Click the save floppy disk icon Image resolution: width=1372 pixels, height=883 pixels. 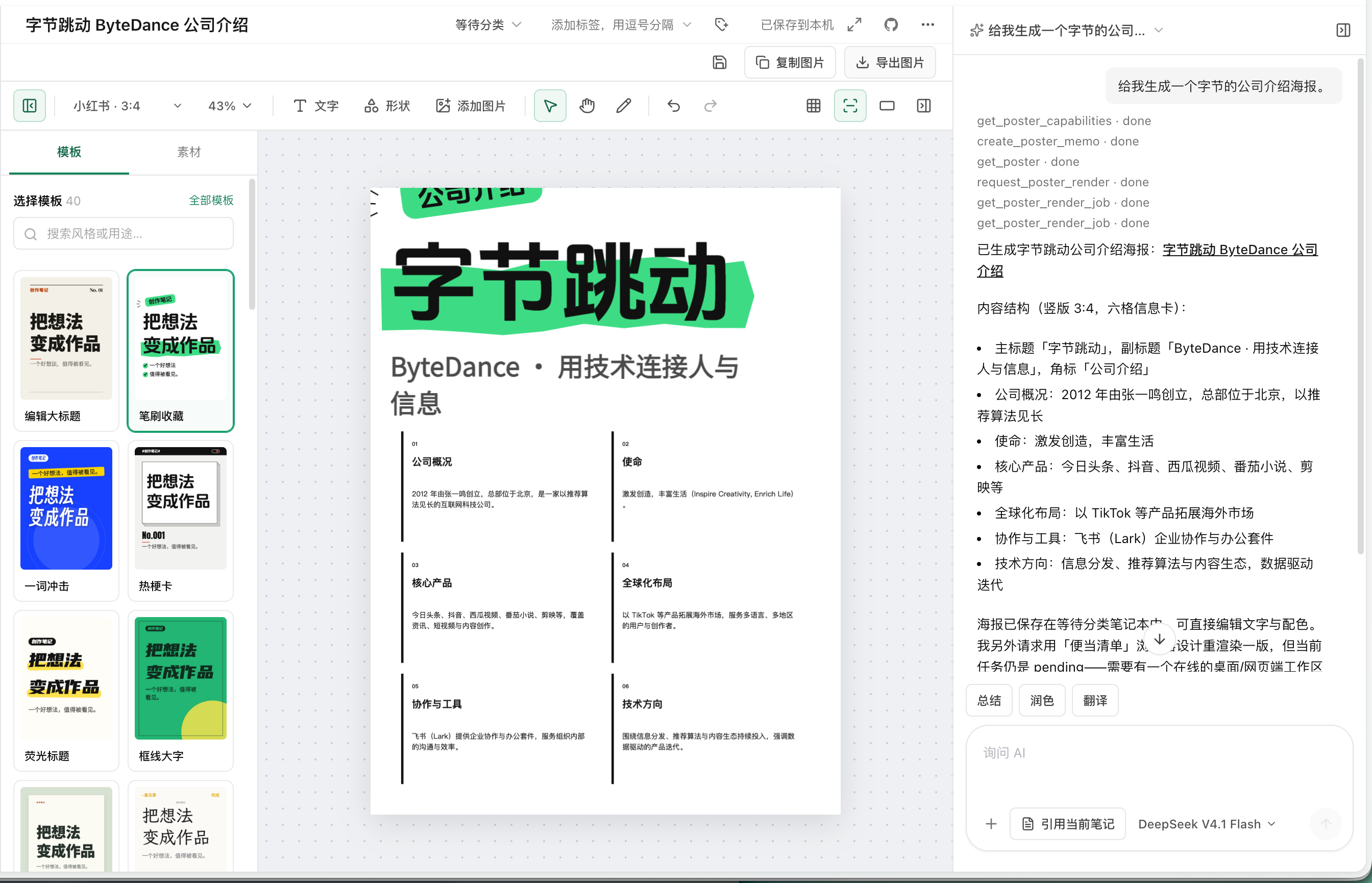click(x=719, y=62)
